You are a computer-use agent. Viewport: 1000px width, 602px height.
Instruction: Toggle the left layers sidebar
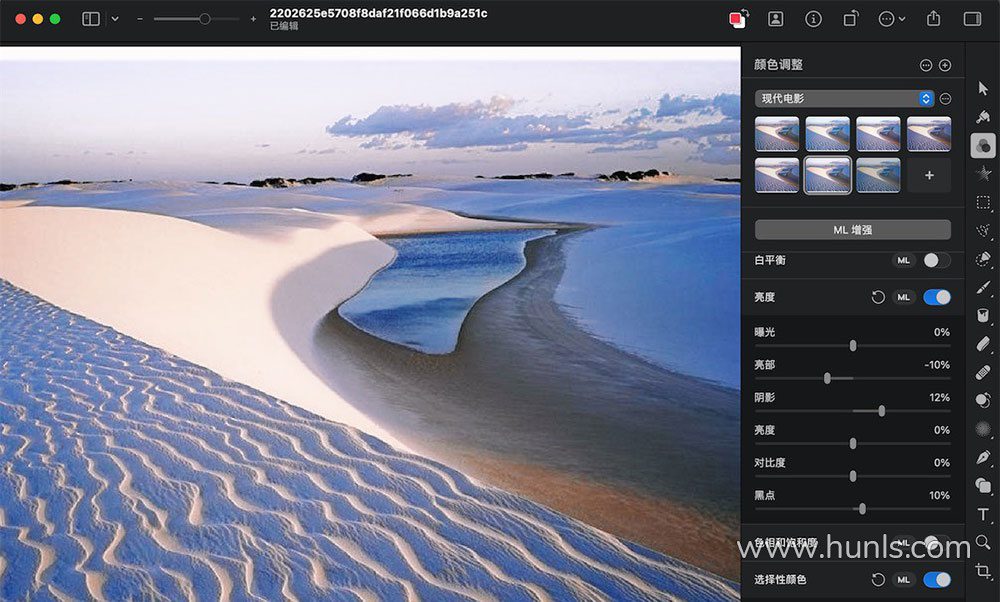click(x=91, y=19)
